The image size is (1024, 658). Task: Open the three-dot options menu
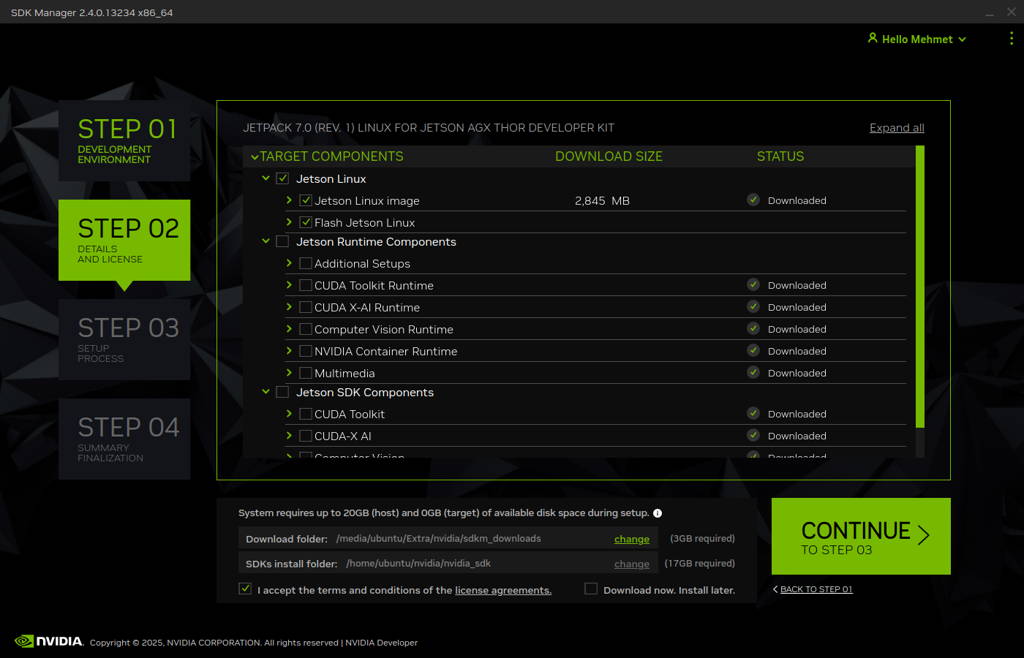(x=1010, y=38)
